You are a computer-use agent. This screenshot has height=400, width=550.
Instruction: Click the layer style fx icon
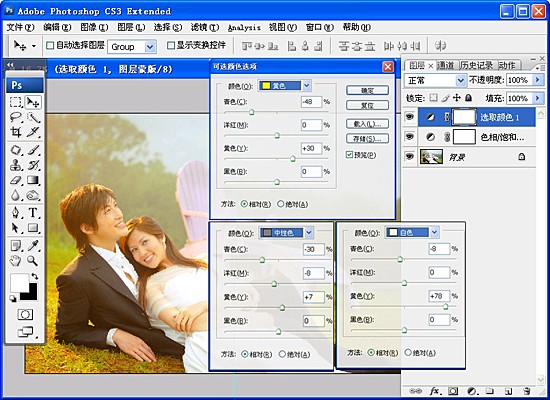click(435, 391)
